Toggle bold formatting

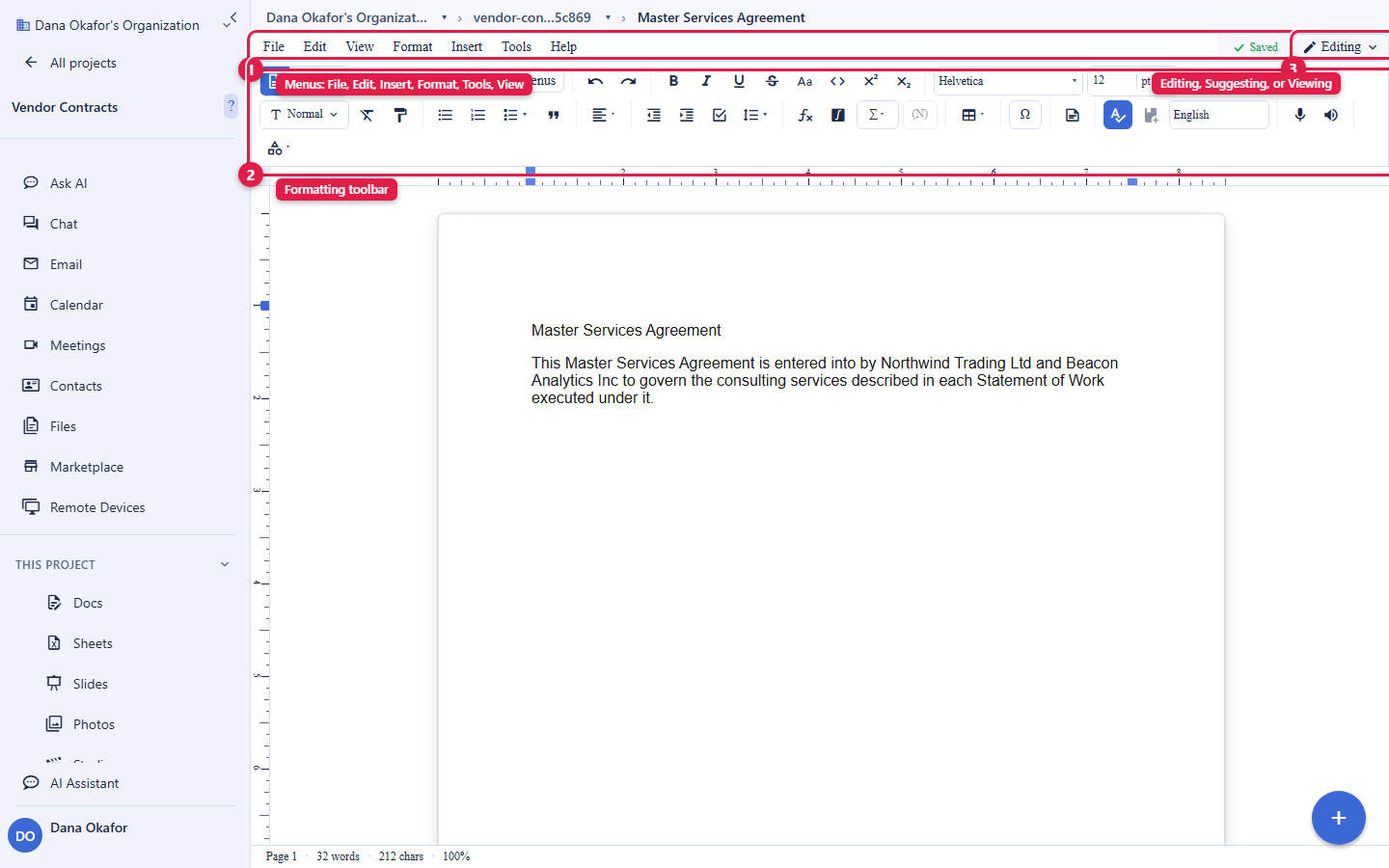(x=673, y=82)
